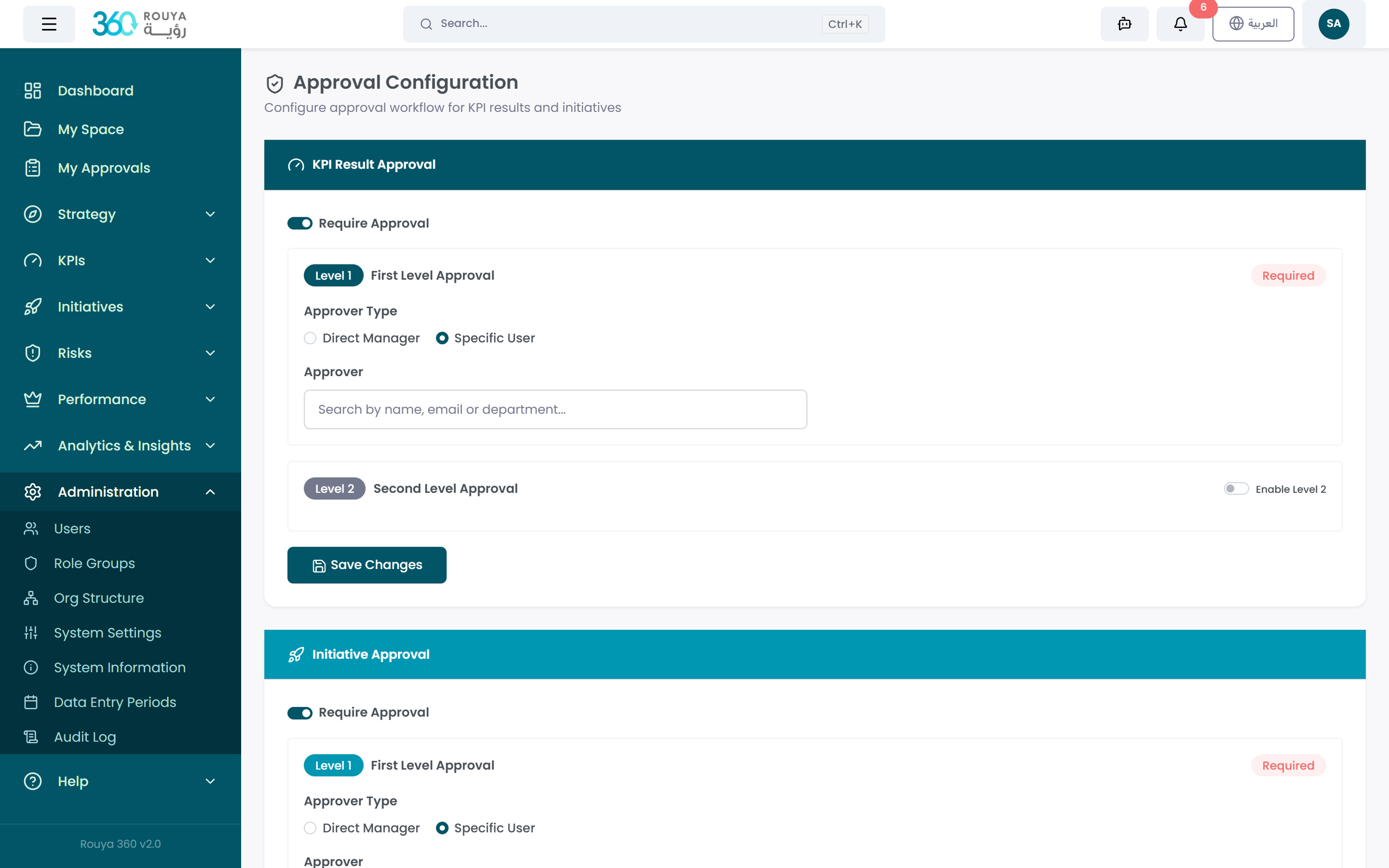This screenshot has height=868, width=1389.
Task: Open the Help menu in the sidebar
Action: tap(72, 781)
